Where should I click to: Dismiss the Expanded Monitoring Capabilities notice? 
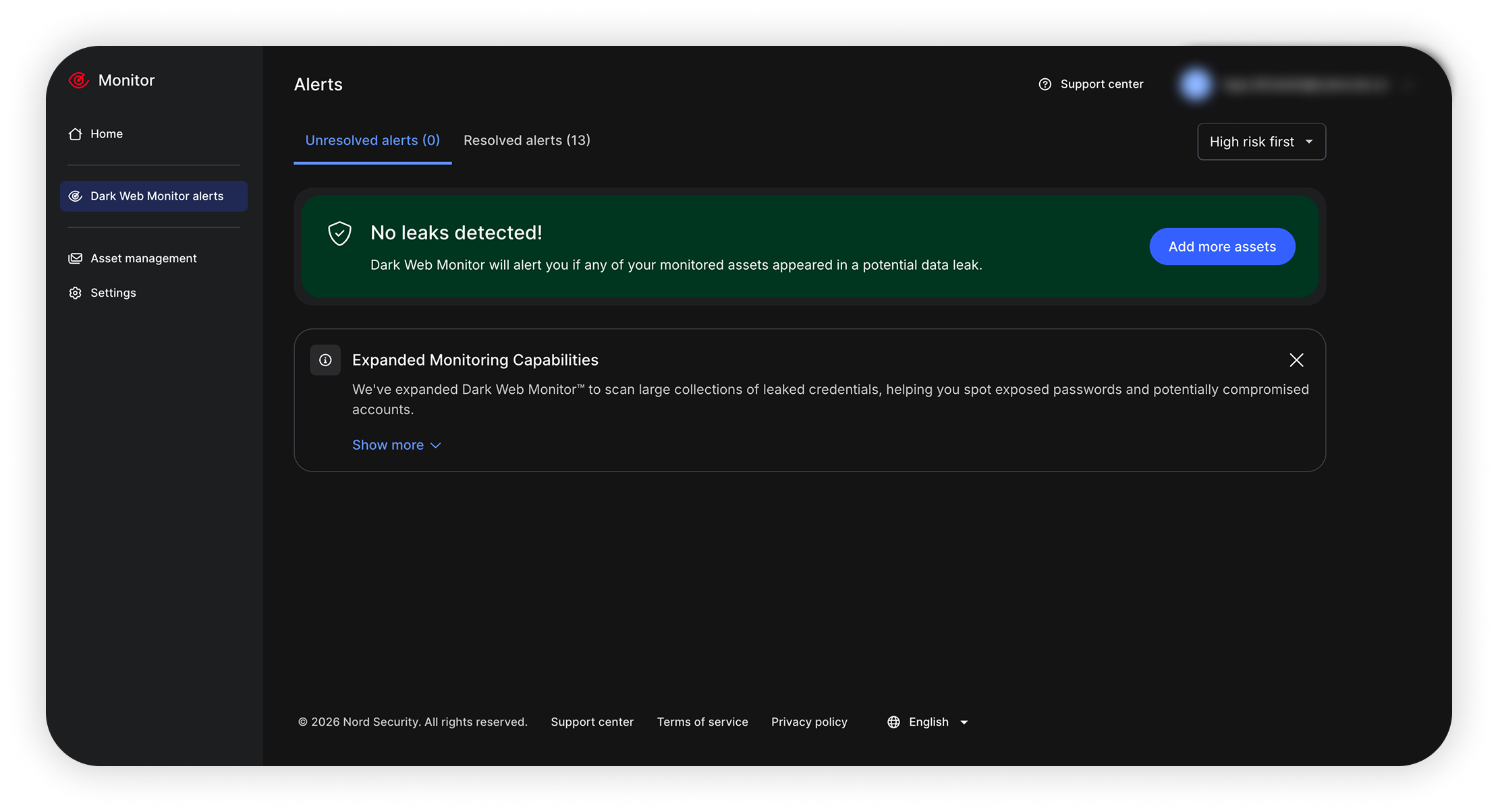pyautogui.click(x=1296, y=360)
